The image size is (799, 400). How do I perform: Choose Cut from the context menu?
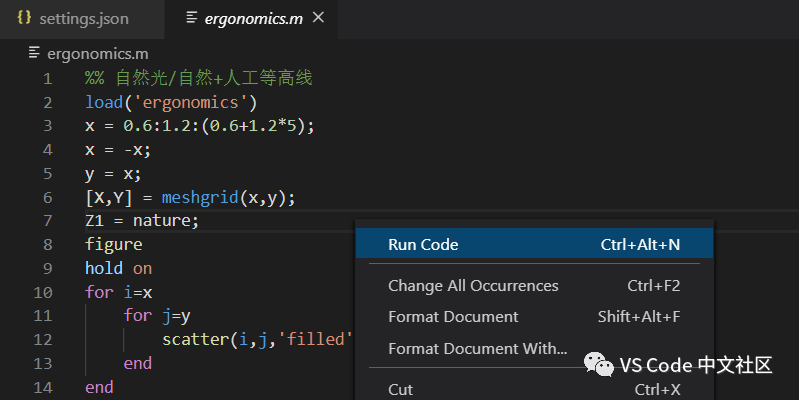[534, 389]
